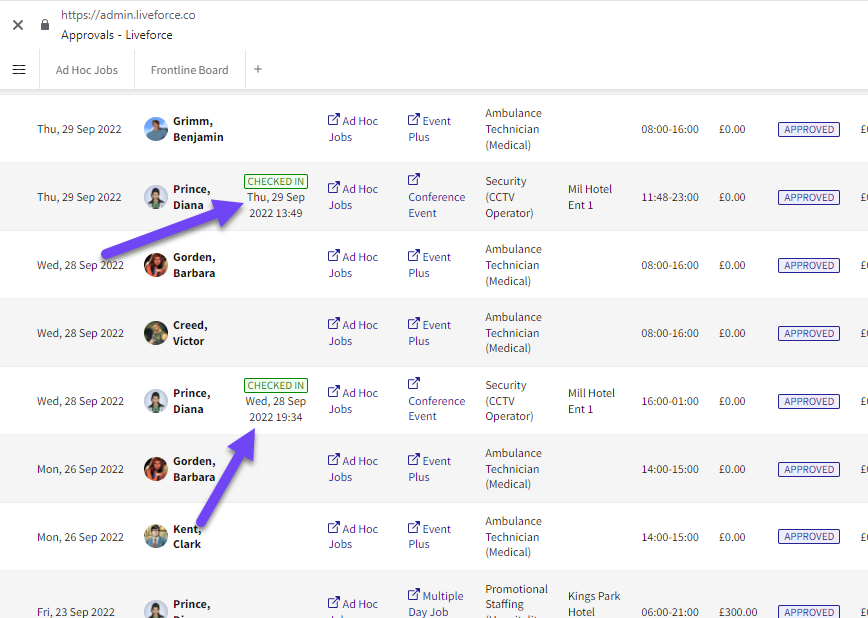Click Barbara Gorden avatar on 26 Sep row

click(x=156, y=469)
